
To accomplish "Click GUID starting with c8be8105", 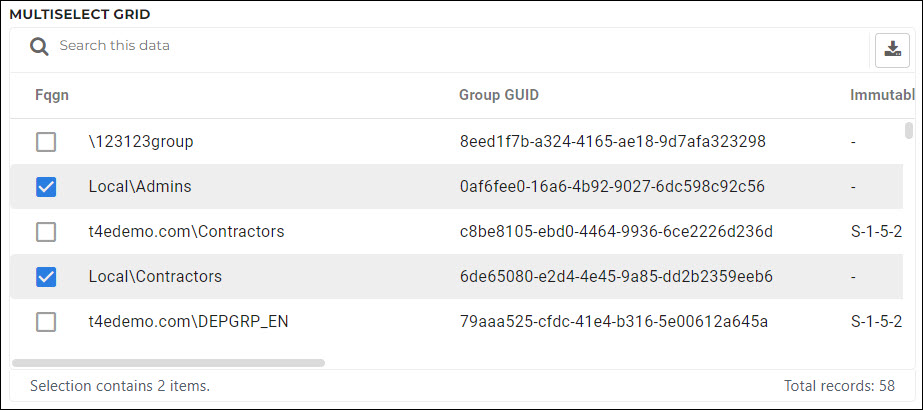I will tap(616, 232).
